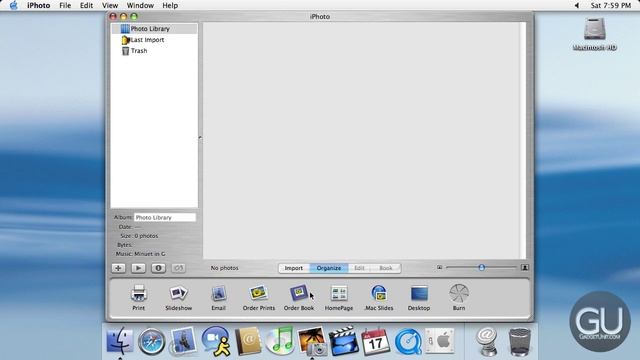Click the @ spring website icon in Dock

(486, 342)
